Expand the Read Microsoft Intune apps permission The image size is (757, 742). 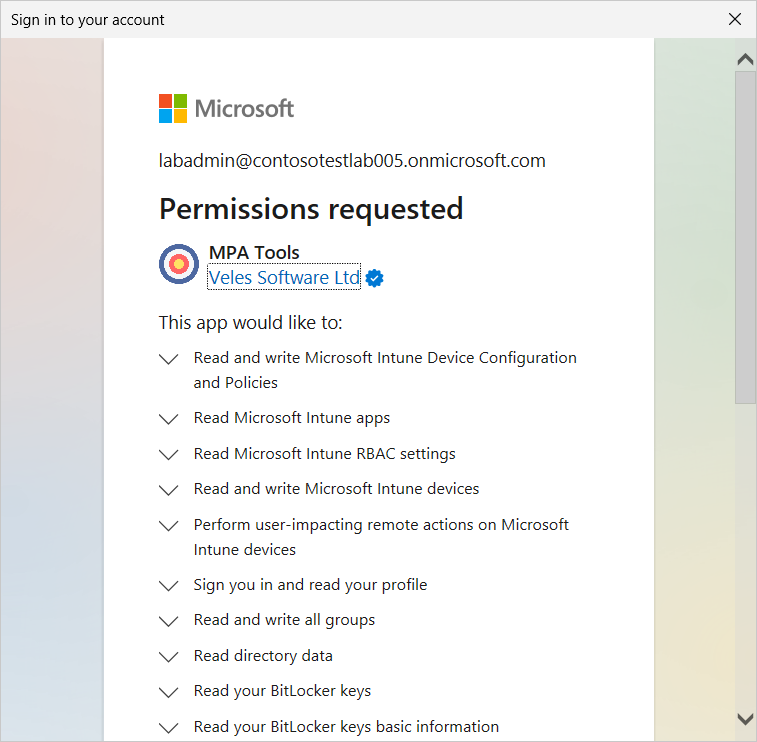click(x=169, y=419)
